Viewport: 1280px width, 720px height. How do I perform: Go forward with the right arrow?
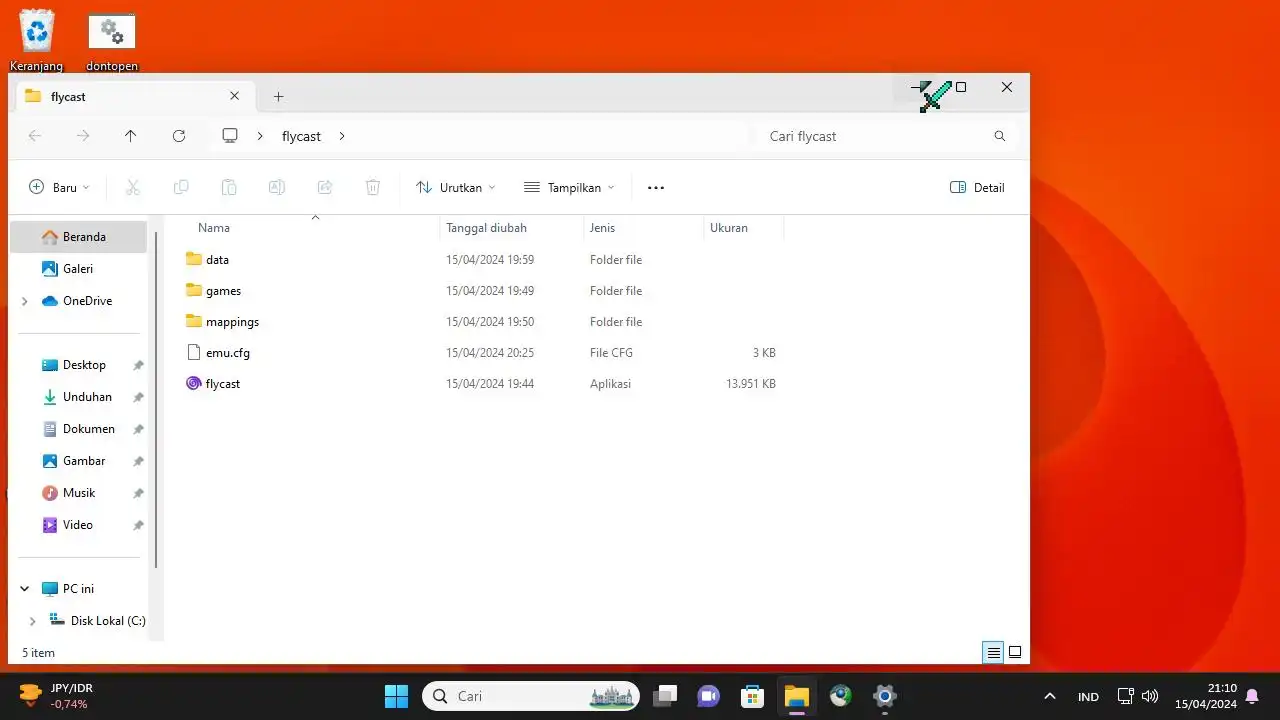click(x=83, y=136)
